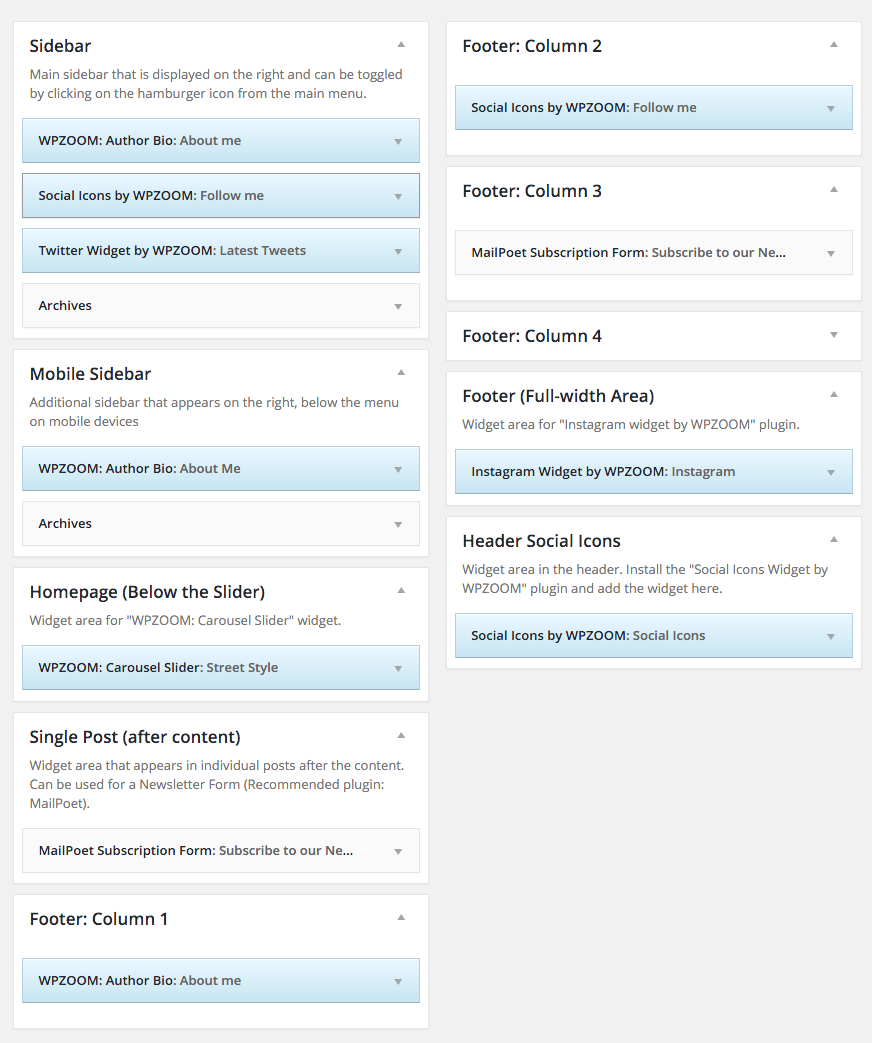Collapse Homepage (Below the Slider) area
872x1043 pixels.
[401, 591]
